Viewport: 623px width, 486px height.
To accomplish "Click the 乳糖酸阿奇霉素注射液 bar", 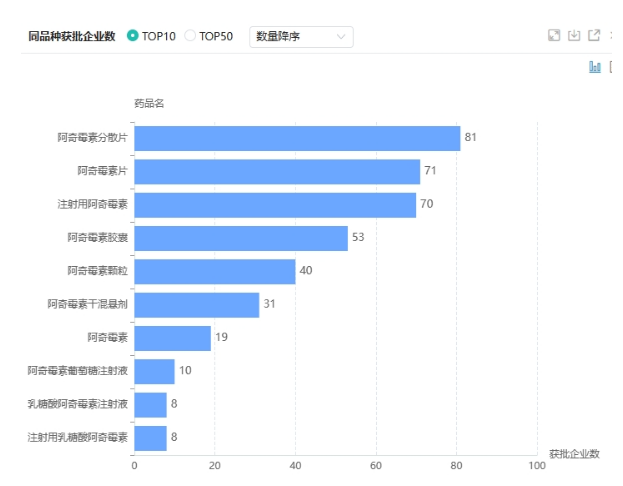I will click(150, 404).
